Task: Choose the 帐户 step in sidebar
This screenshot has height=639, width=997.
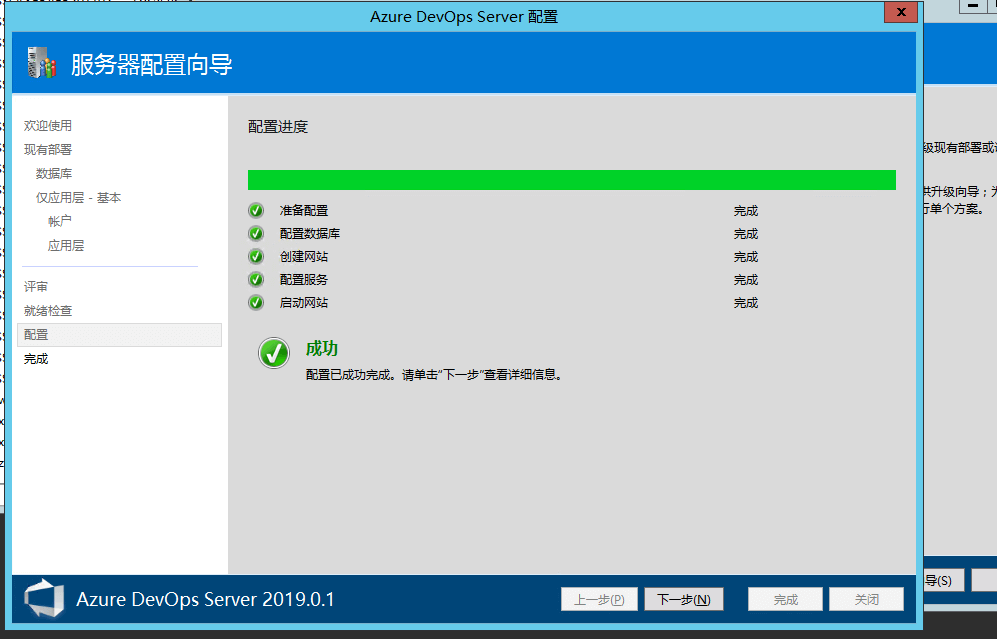Action: click(x=60, y=221)
